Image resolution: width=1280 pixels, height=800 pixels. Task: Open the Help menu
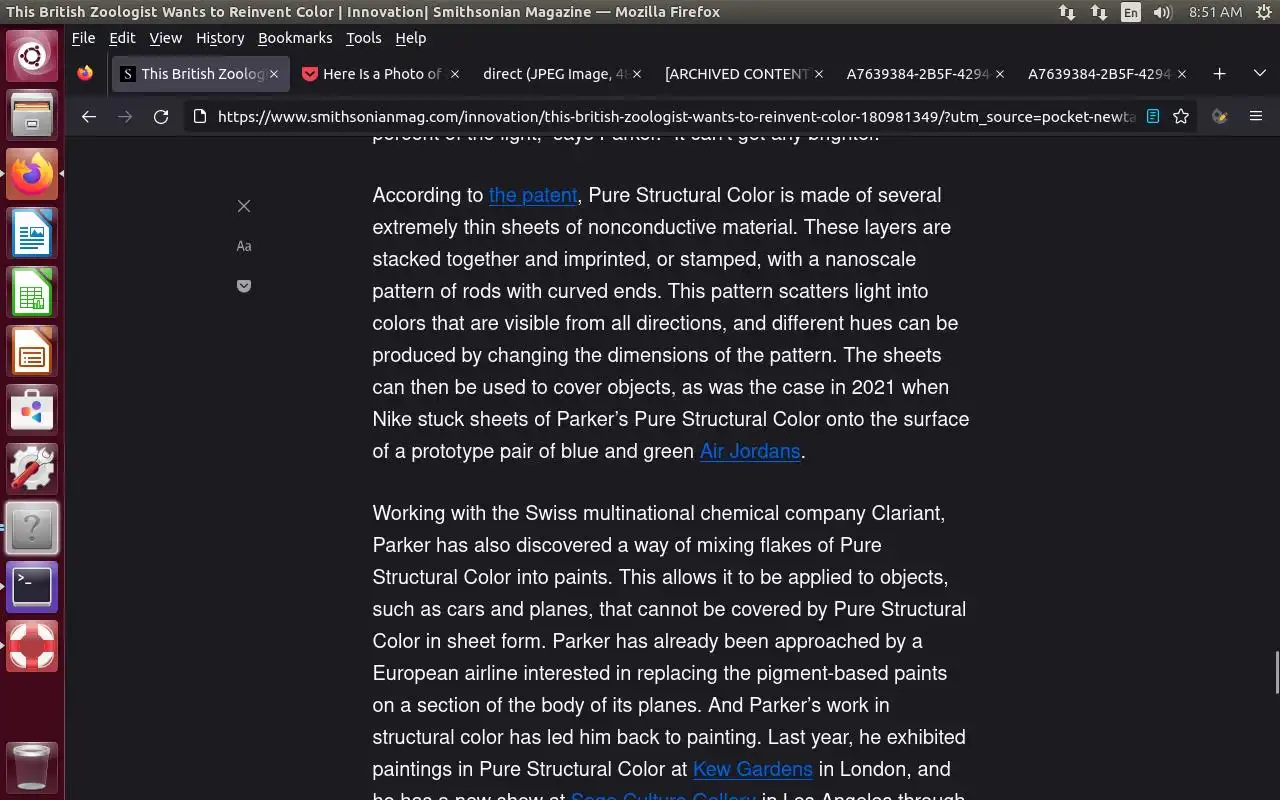411,37
